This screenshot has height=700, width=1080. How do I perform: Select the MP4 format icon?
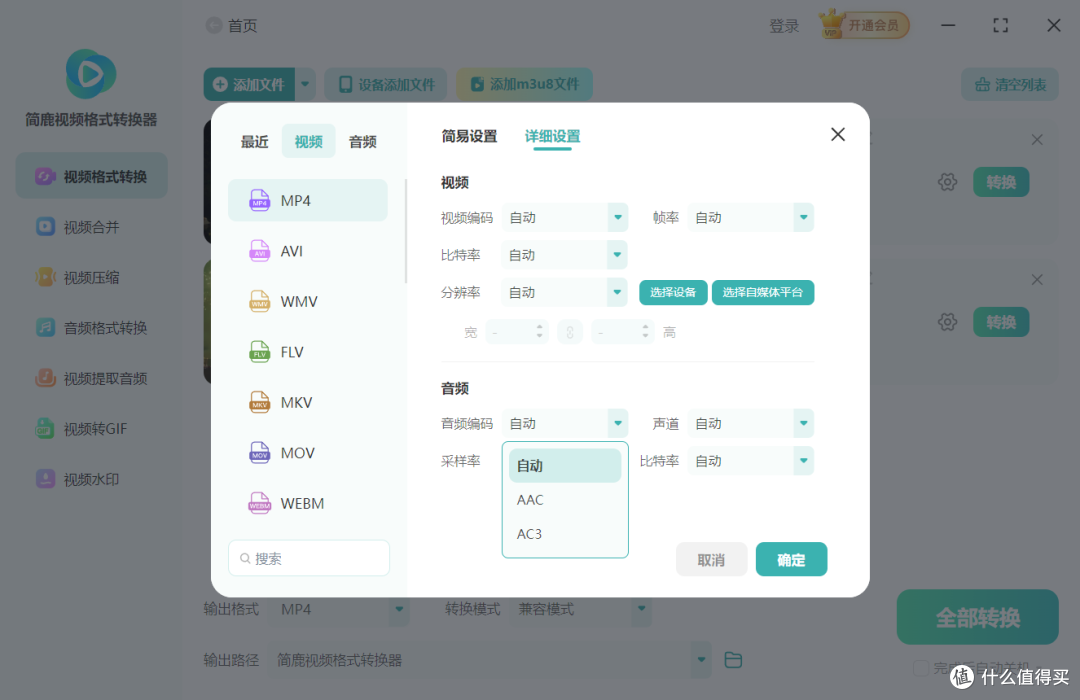pos(260,200)
